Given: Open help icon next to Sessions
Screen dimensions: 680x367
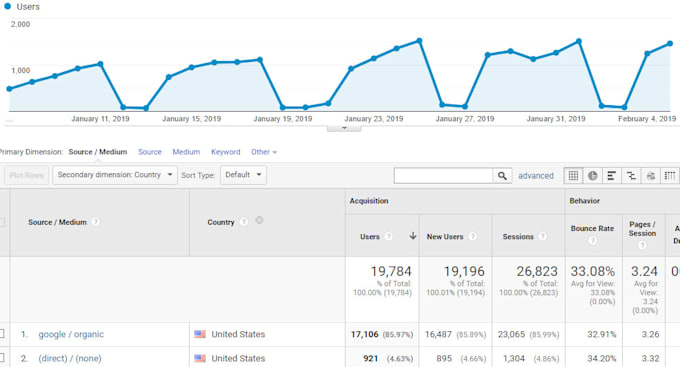Looking at the screenshot, I should pyautogui.click(x=542, y=236).
